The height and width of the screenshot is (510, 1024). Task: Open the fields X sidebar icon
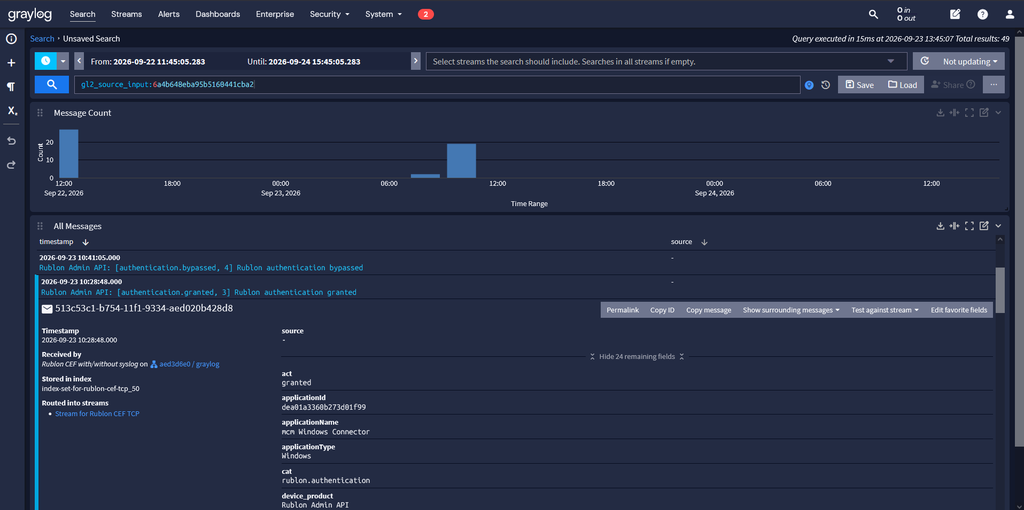[x=12, y=111]
